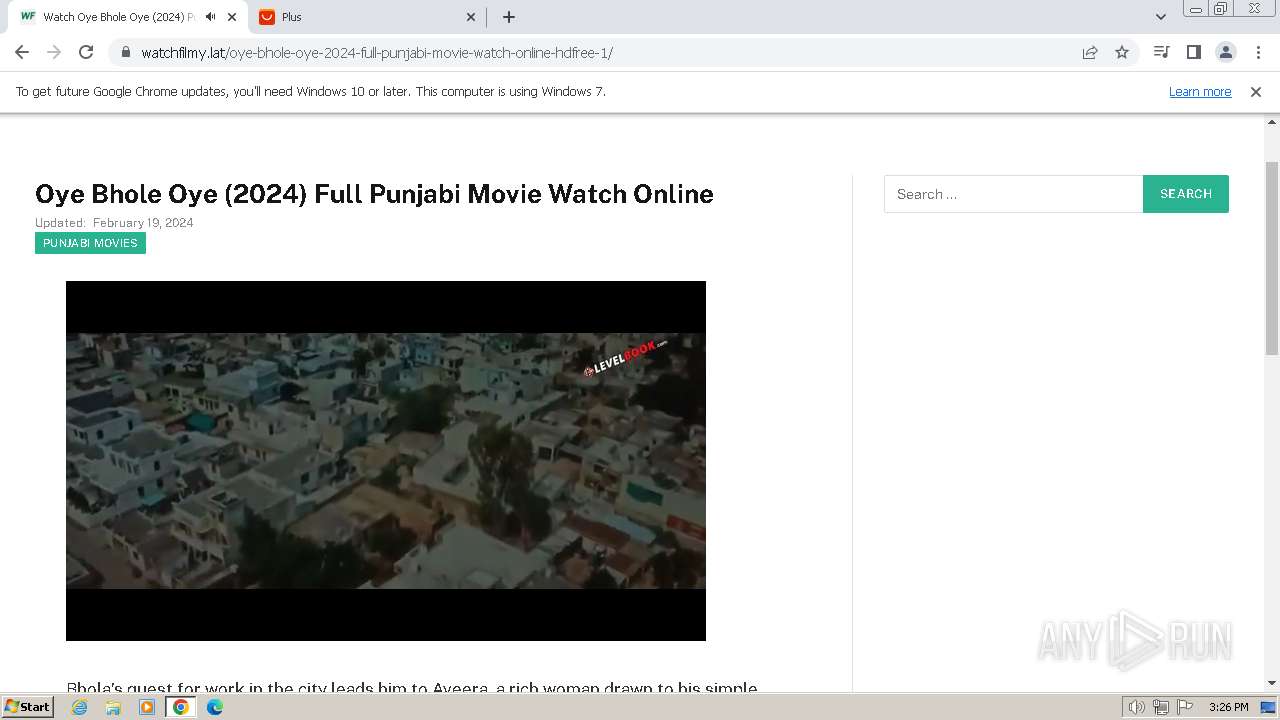Close the Plus tab

pos(472,17)
